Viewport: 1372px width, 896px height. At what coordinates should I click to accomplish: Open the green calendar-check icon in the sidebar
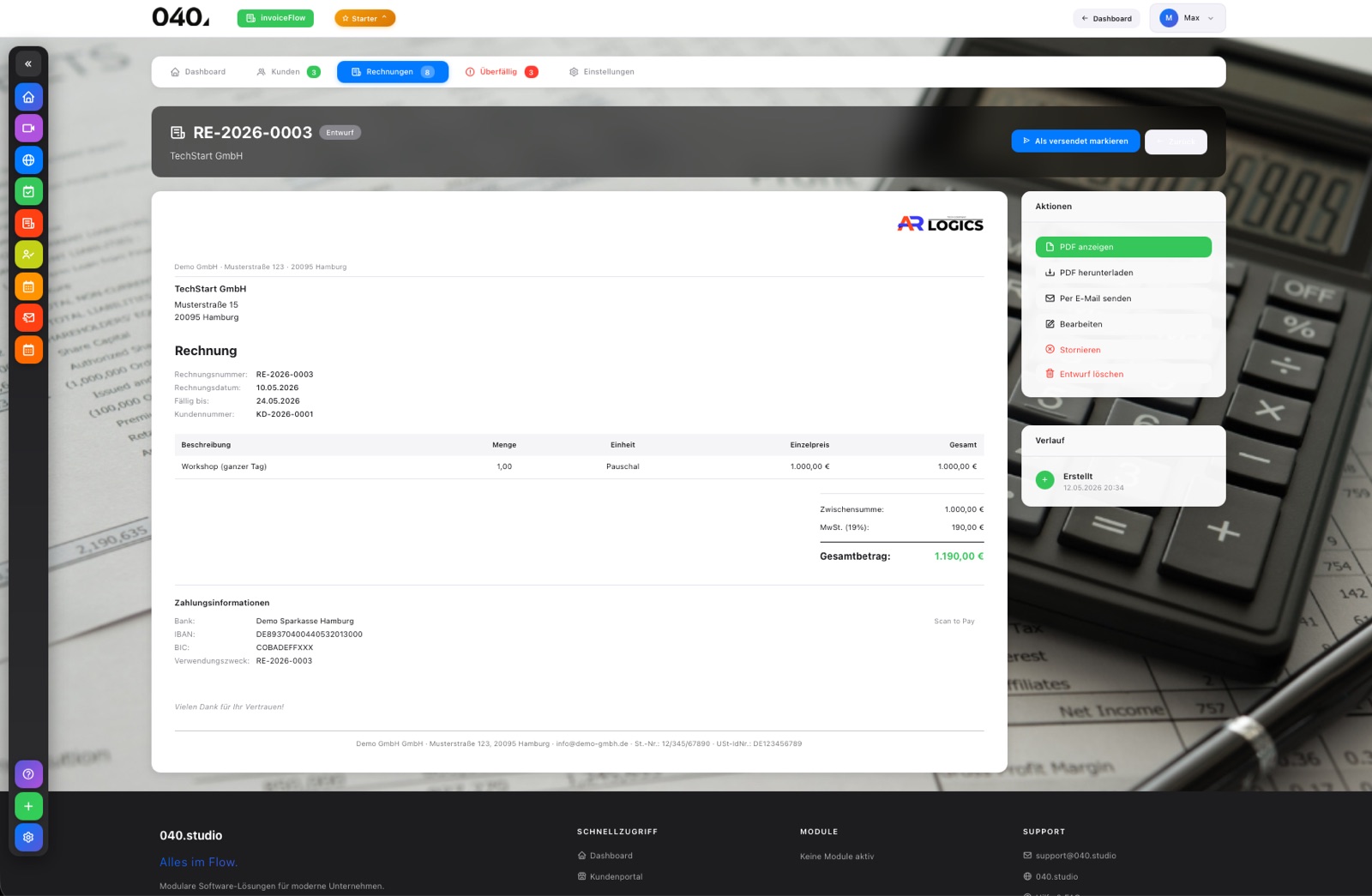pos(28,192)
